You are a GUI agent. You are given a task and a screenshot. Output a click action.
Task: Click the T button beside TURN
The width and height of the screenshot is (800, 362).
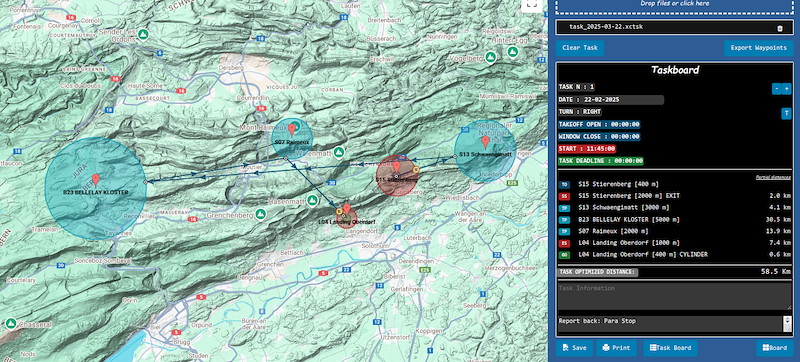pyautogui.click(x=786, y=113)
